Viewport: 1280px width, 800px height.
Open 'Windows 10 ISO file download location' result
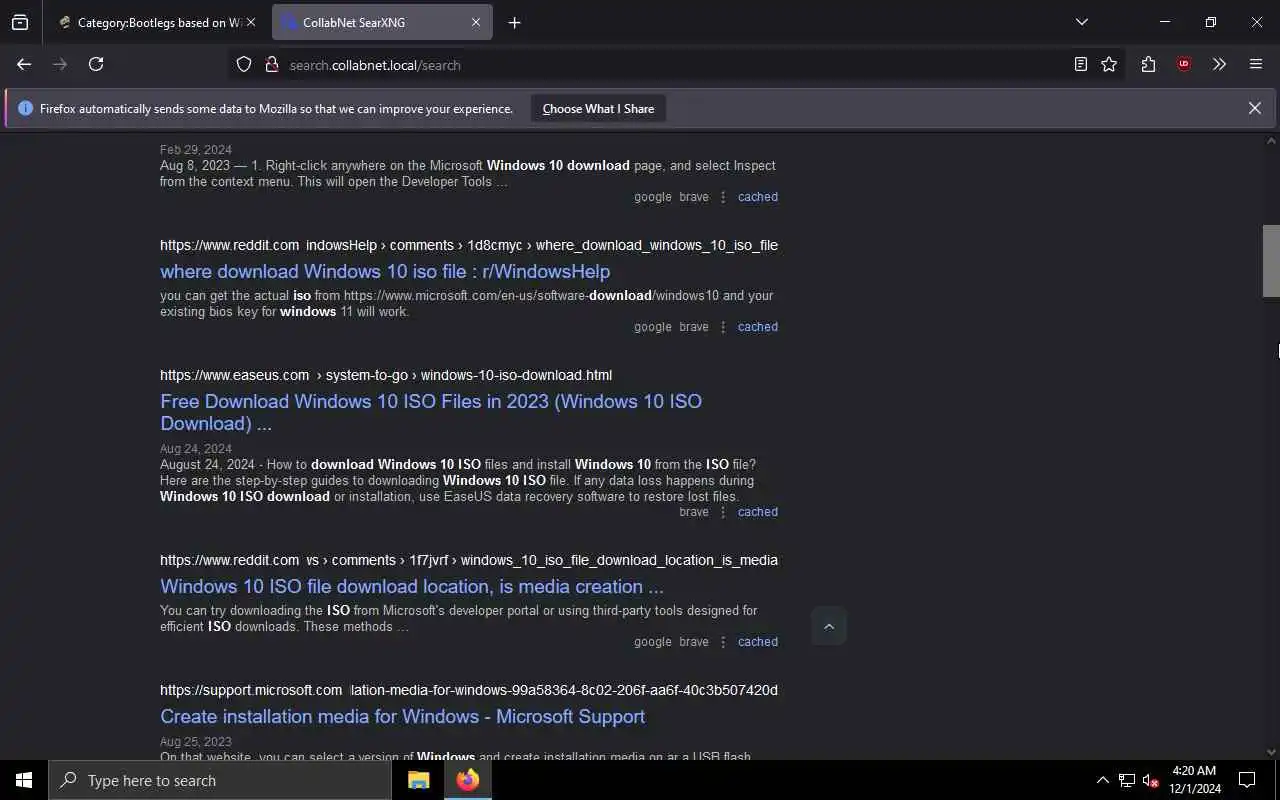pos(412,586)
